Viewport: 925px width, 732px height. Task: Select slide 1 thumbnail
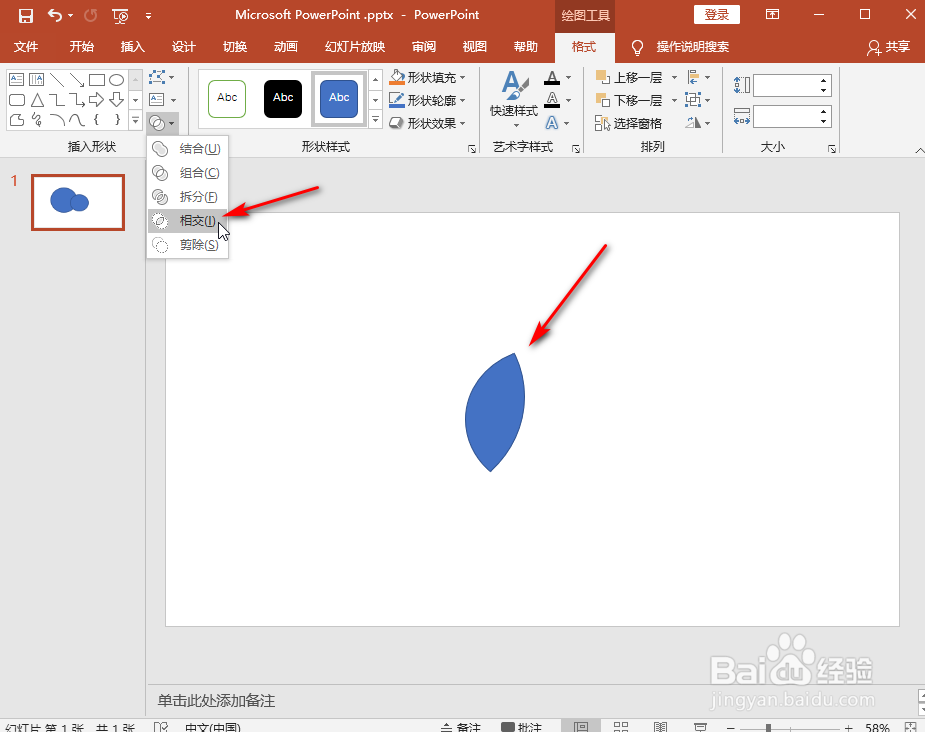[78, 202]
